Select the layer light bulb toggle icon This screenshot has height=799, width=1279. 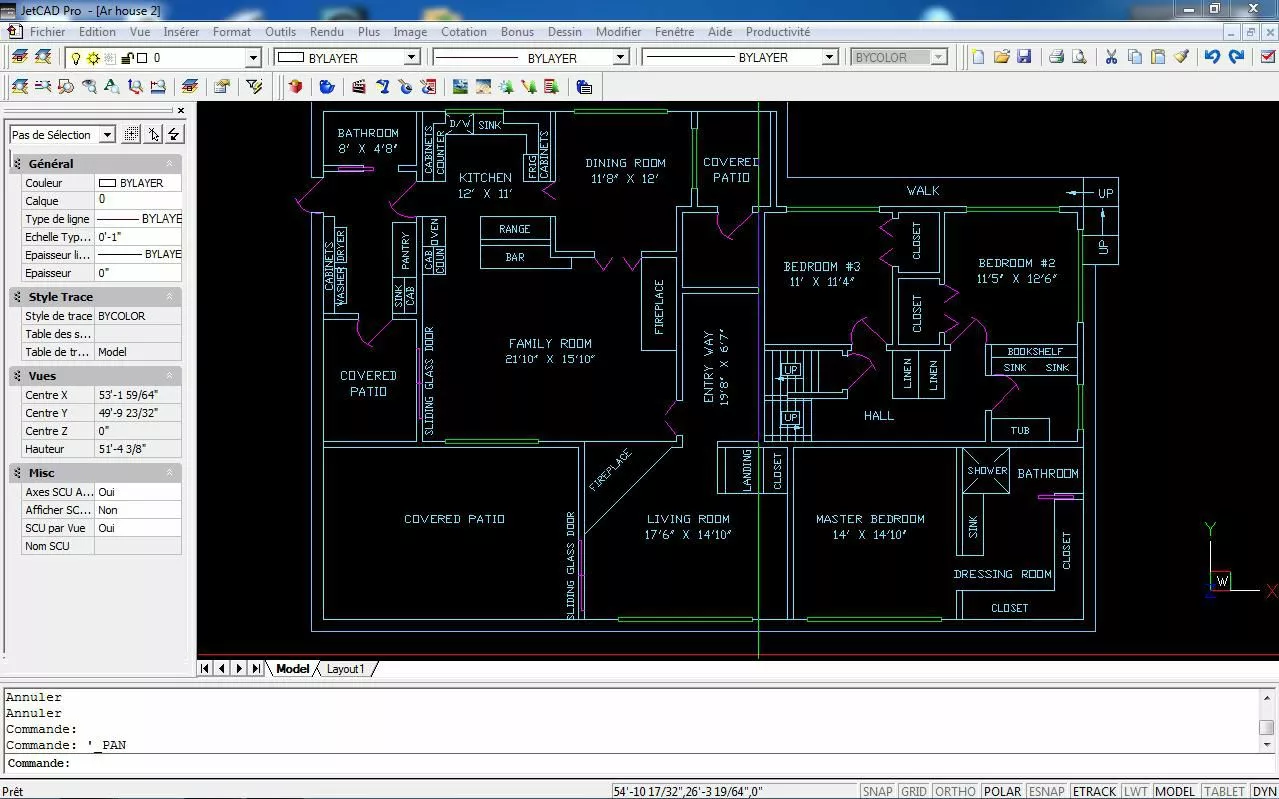tap(75, 58)
